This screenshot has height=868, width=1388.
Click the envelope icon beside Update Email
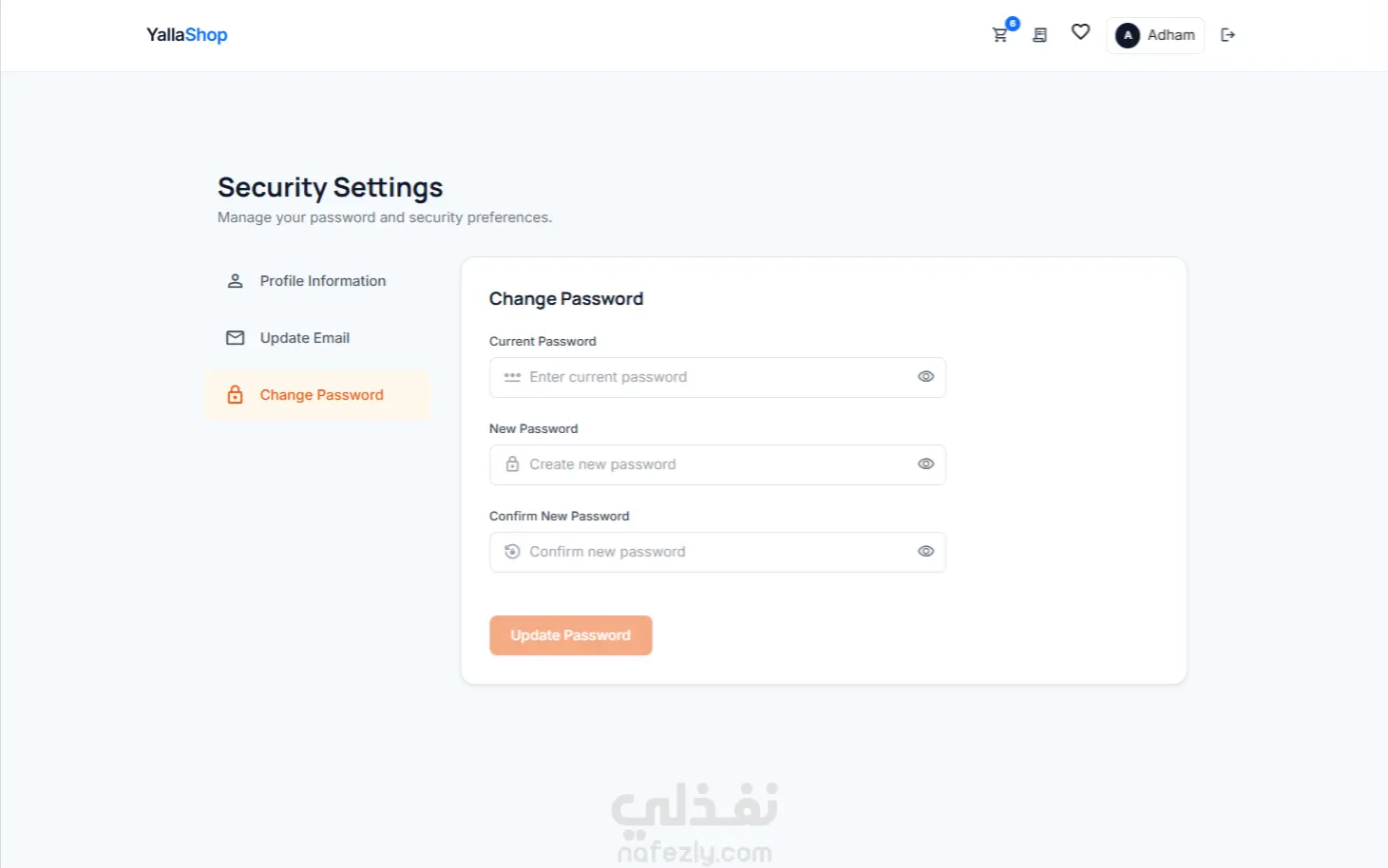click(235, 338)
